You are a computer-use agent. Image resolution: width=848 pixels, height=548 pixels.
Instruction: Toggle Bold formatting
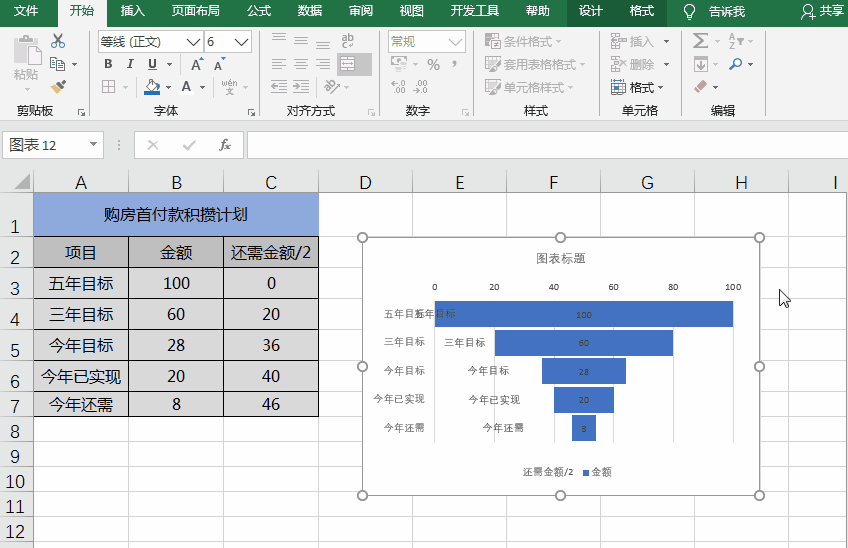tap(108, 64)
